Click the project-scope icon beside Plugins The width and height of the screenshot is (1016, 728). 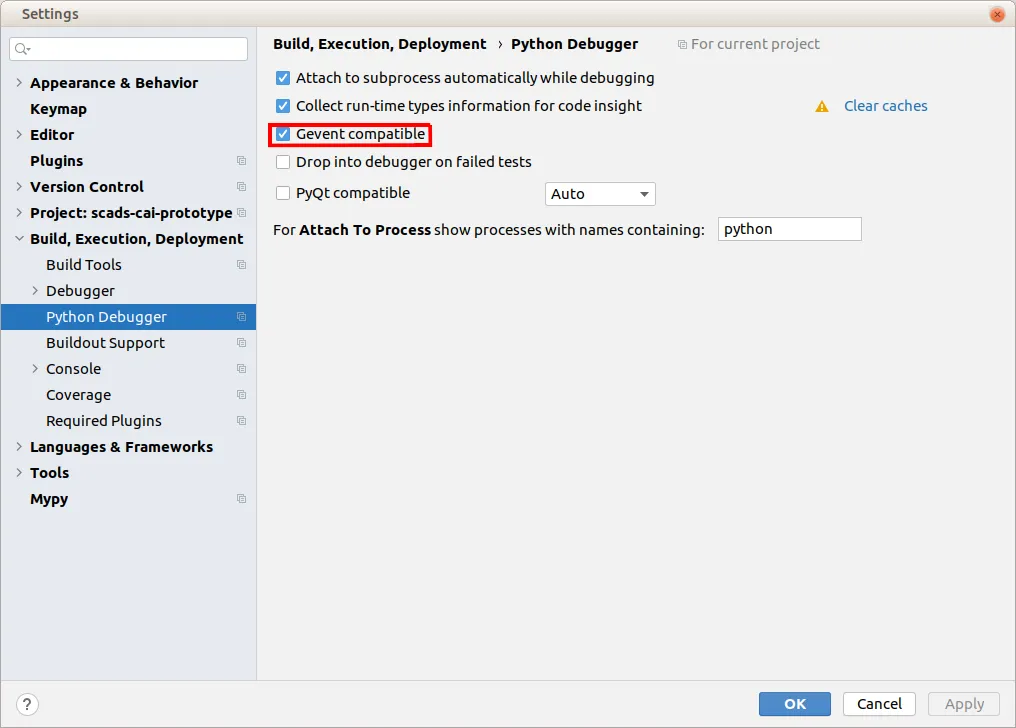(x=241, y=161)
